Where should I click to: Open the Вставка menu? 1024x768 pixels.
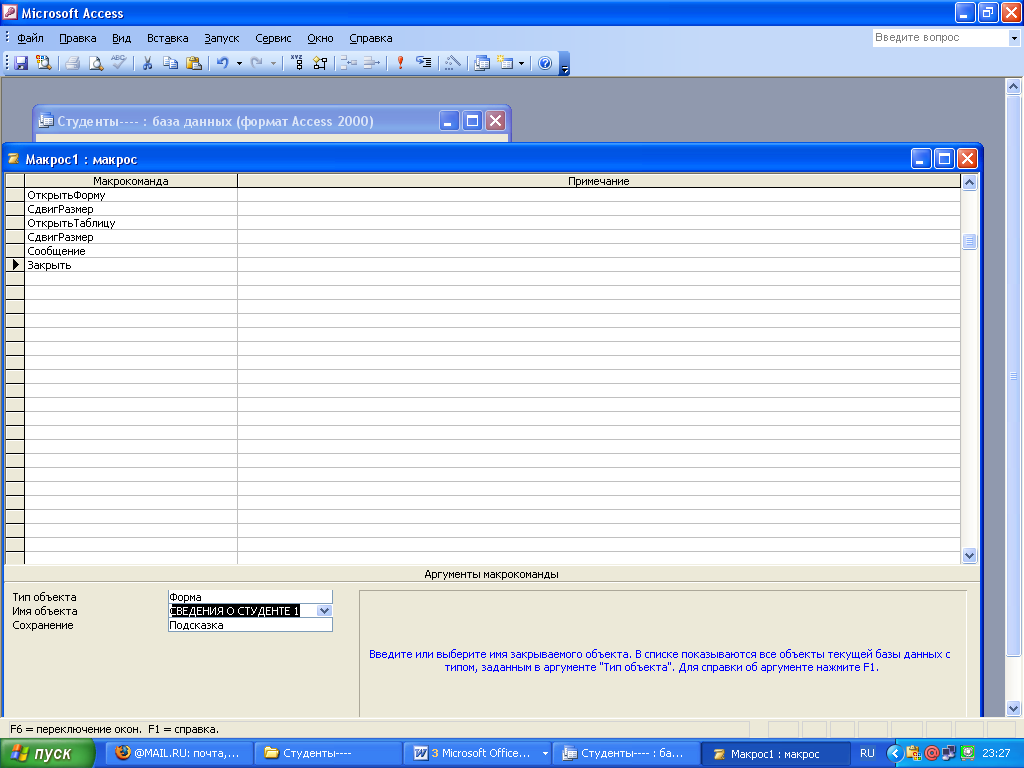click(167, 38)
